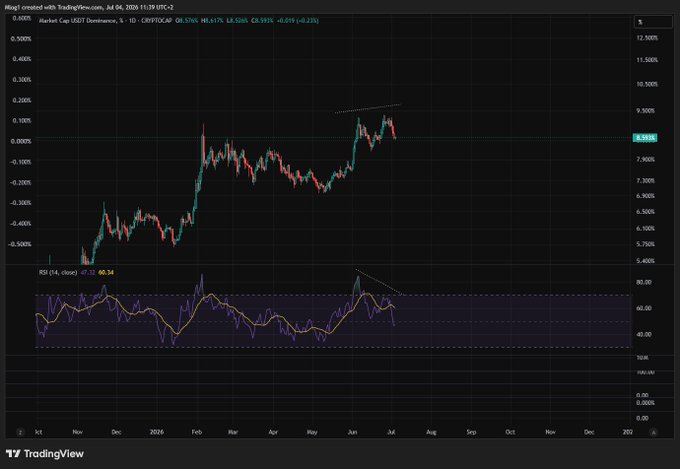Click the RSI 60.00 level label
This screenshot has height=469, width=680.
(x=644, y=308)
